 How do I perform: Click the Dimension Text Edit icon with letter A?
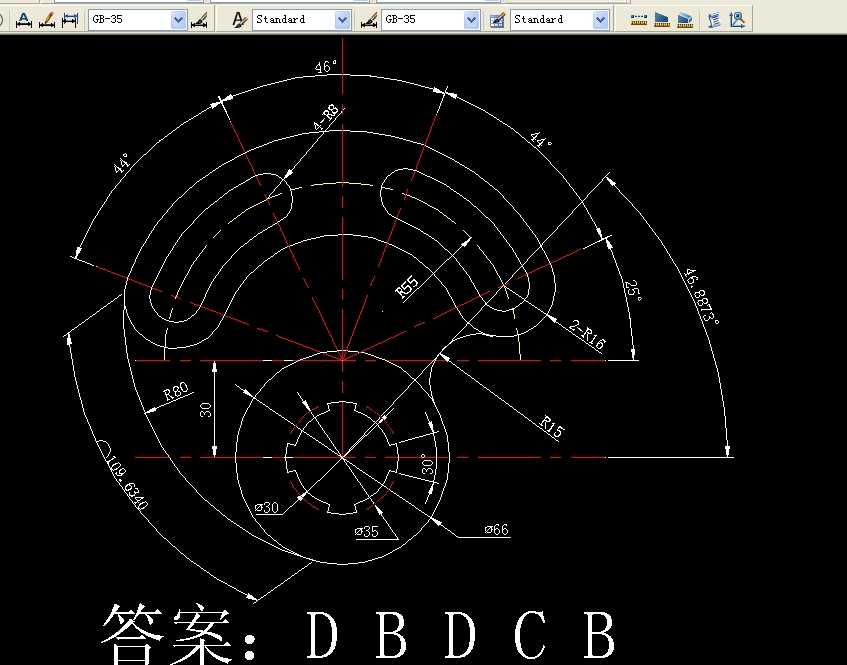click(23, 20)
